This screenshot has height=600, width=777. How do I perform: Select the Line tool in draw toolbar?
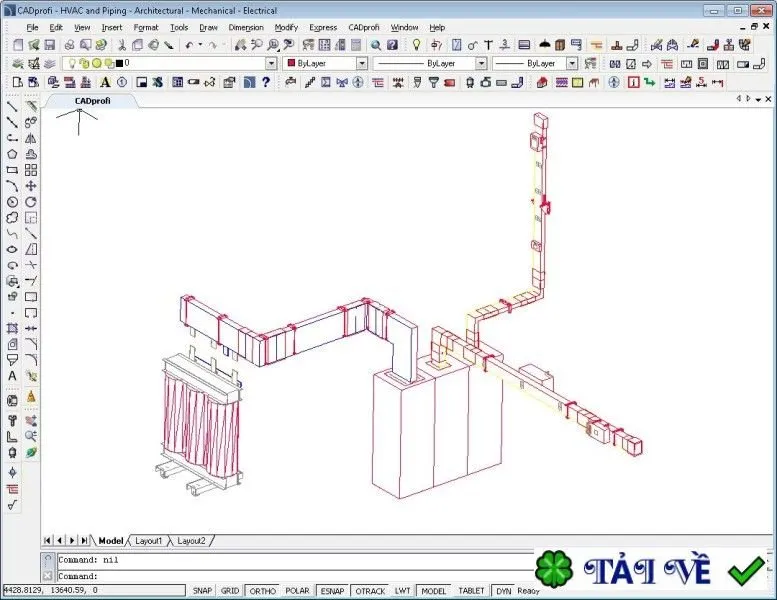coord(12,107)
